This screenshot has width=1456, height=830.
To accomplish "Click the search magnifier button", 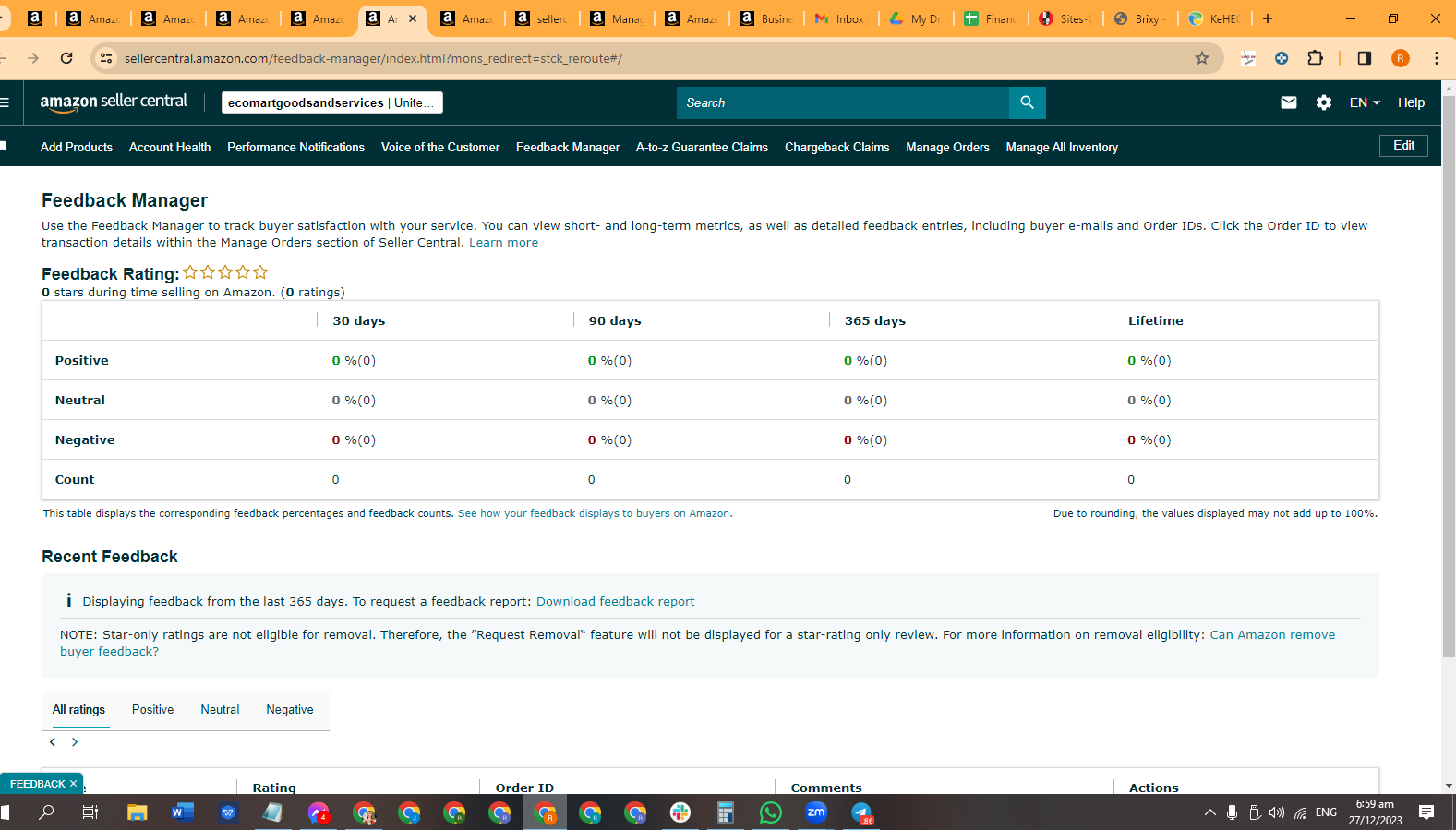I will tap(1027, 102).
